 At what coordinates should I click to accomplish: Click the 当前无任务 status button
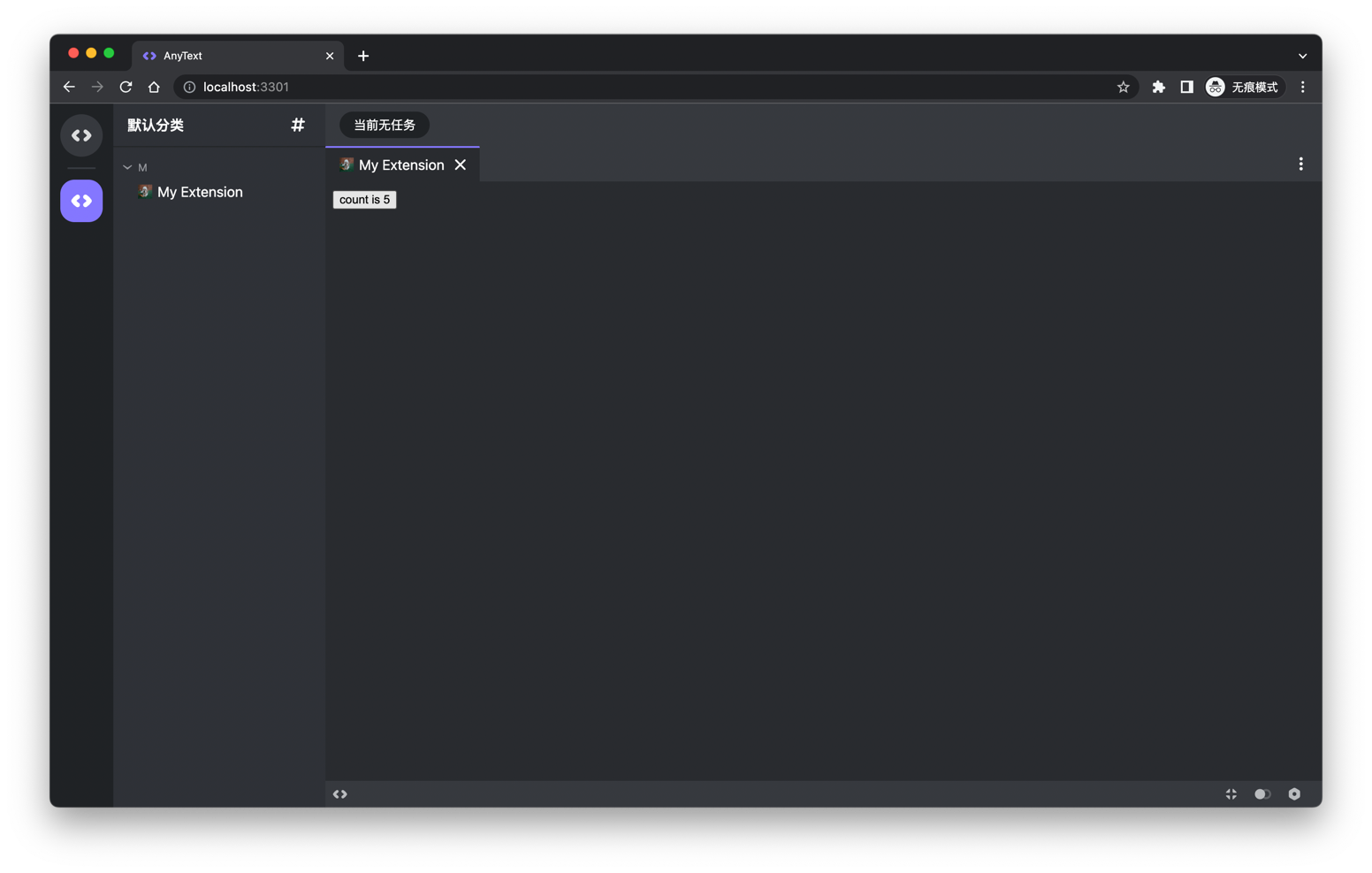tap(385, 125)
